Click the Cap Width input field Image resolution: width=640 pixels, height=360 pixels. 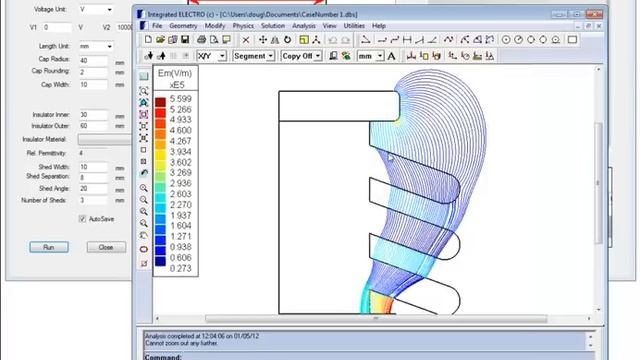[93, 84]
